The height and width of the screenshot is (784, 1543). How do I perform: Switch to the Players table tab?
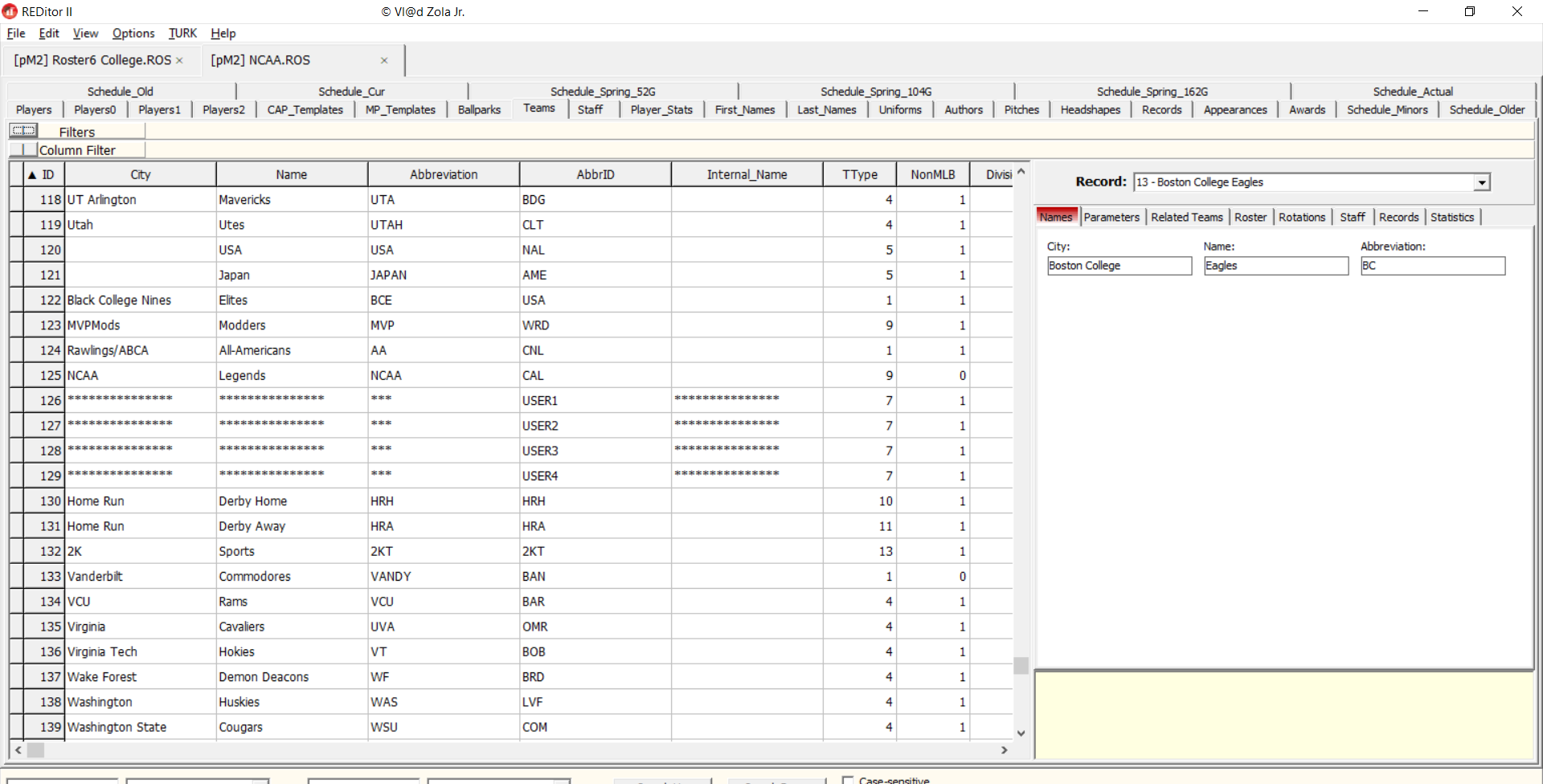click(34, 109)
